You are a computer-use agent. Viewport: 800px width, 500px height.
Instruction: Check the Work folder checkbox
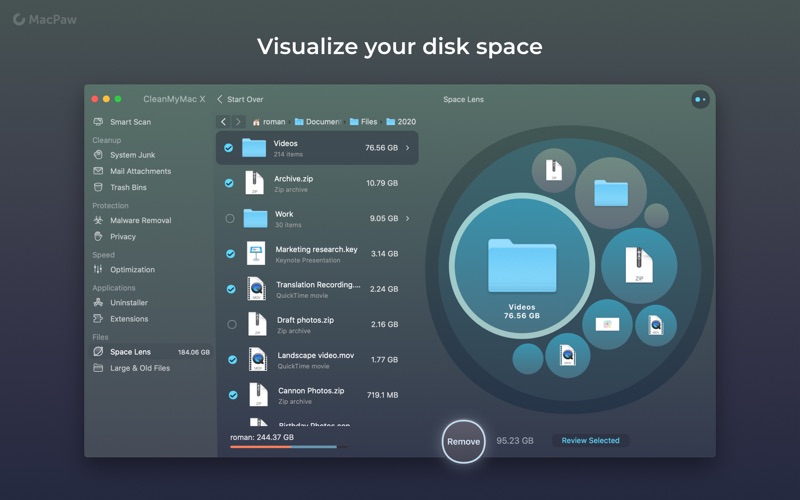click(230, 218)
